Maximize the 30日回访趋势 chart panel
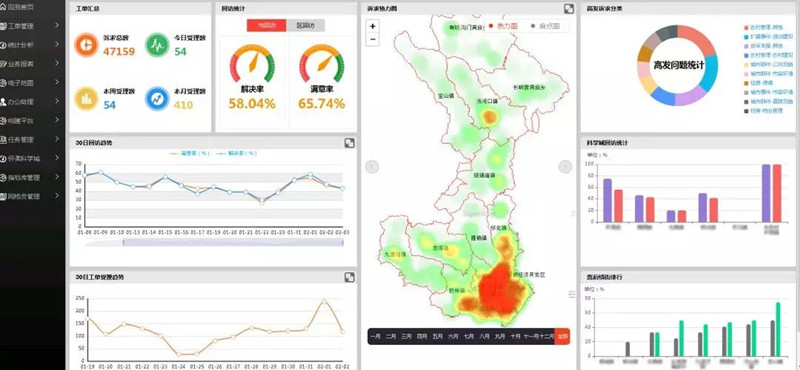The height and width of the screenshot is (370, 800). coord(349,143)
